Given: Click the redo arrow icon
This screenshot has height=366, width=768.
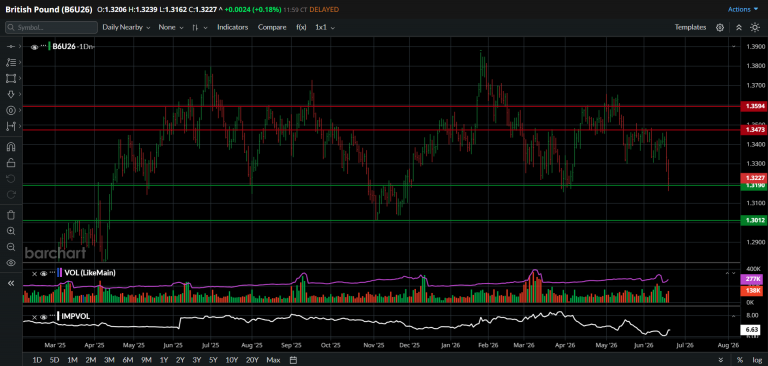Looking at the screenshot, I should [x=11, y=195].
